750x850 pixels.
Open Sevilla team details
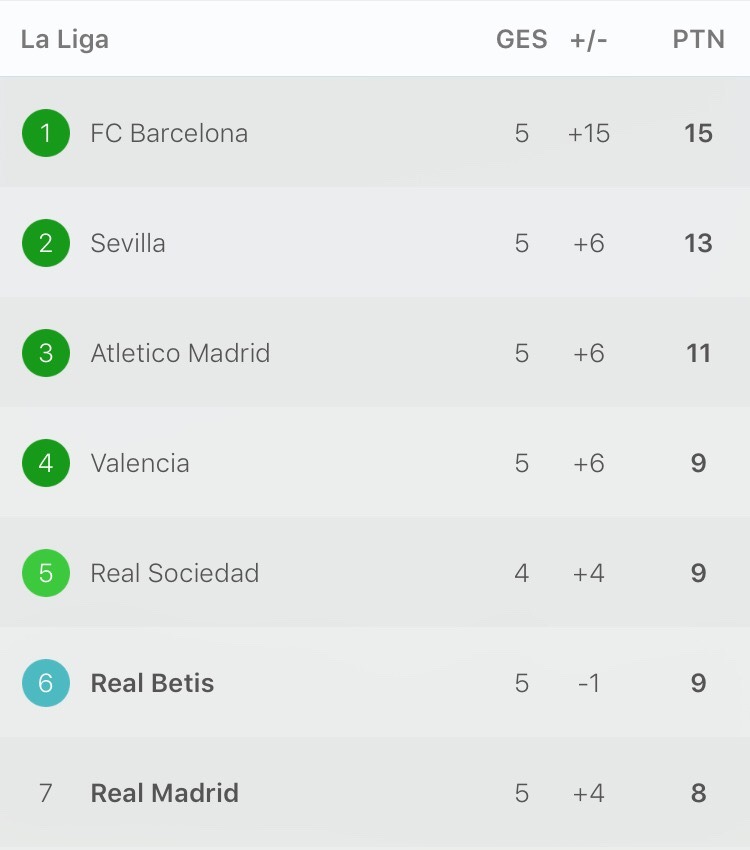point(128,243)
